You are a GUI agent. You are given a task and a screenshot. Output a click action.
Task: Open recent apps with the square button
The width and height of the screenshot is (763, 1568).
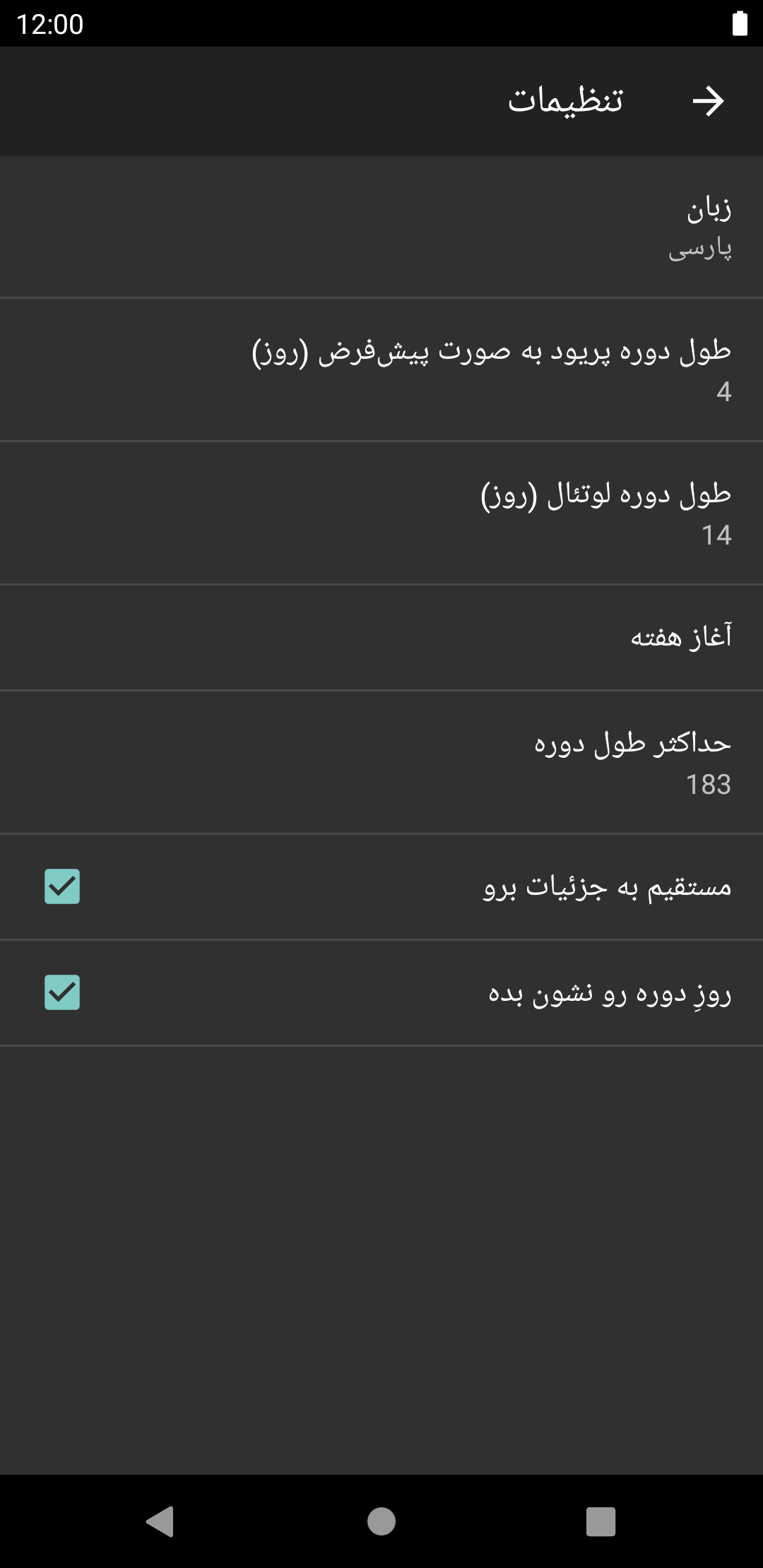point(601,1521)
